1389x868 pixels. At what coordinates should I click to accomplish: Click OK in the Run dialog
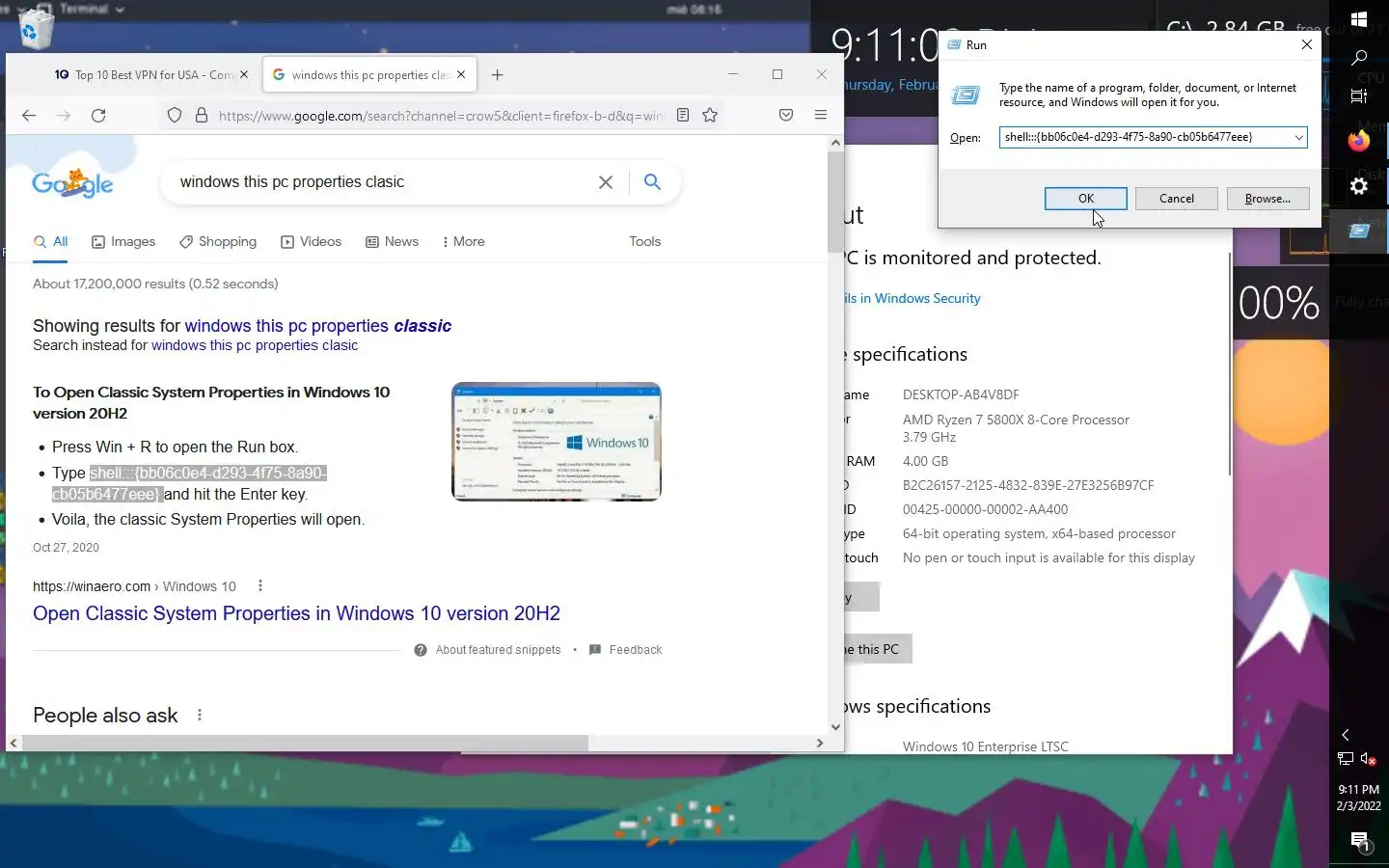click(x=1085, y=199)
